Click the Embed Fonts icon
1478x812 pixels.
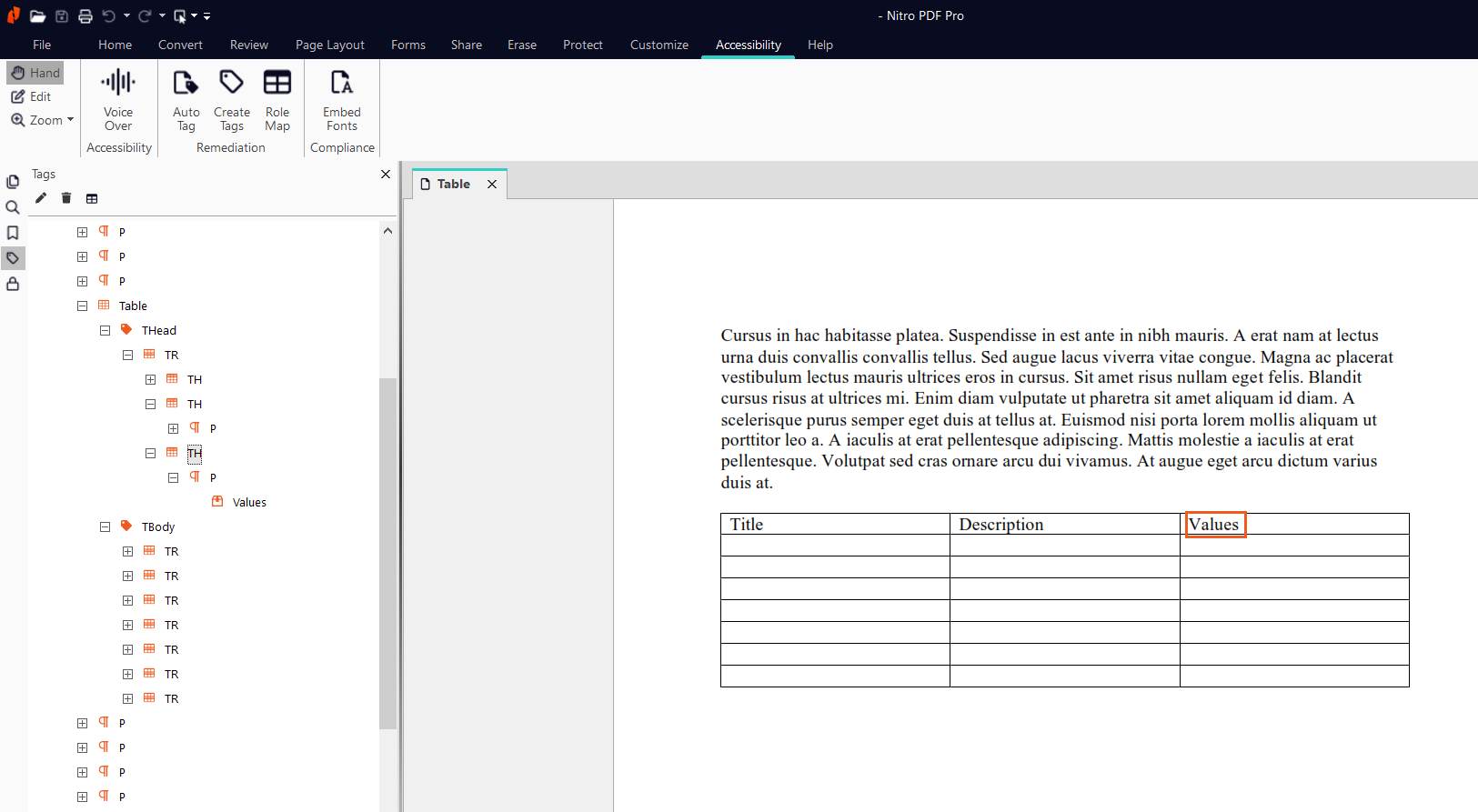coord(342,84)
